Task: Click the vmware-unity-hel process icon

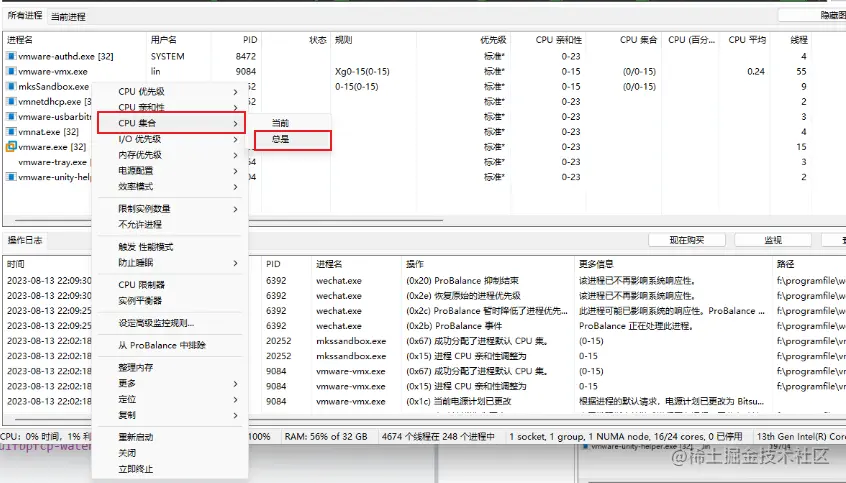Action: click(x=11, y=177)
